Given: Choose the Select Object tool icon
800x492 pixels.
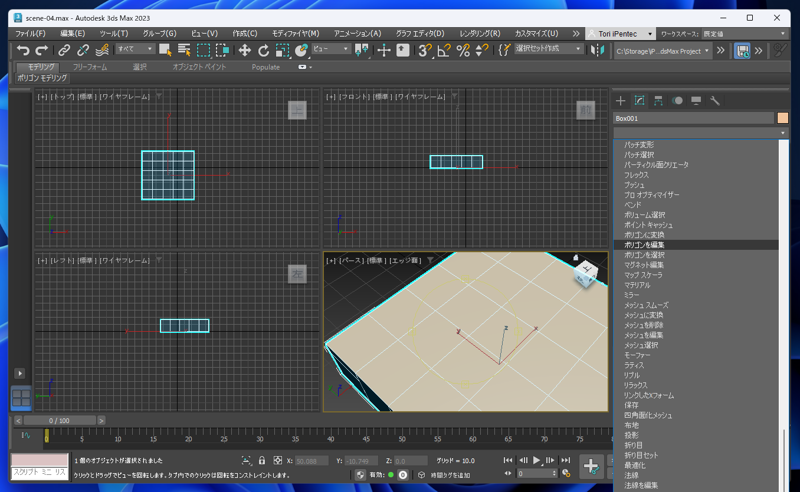Looking at the screenshot, I should point(165,50).
